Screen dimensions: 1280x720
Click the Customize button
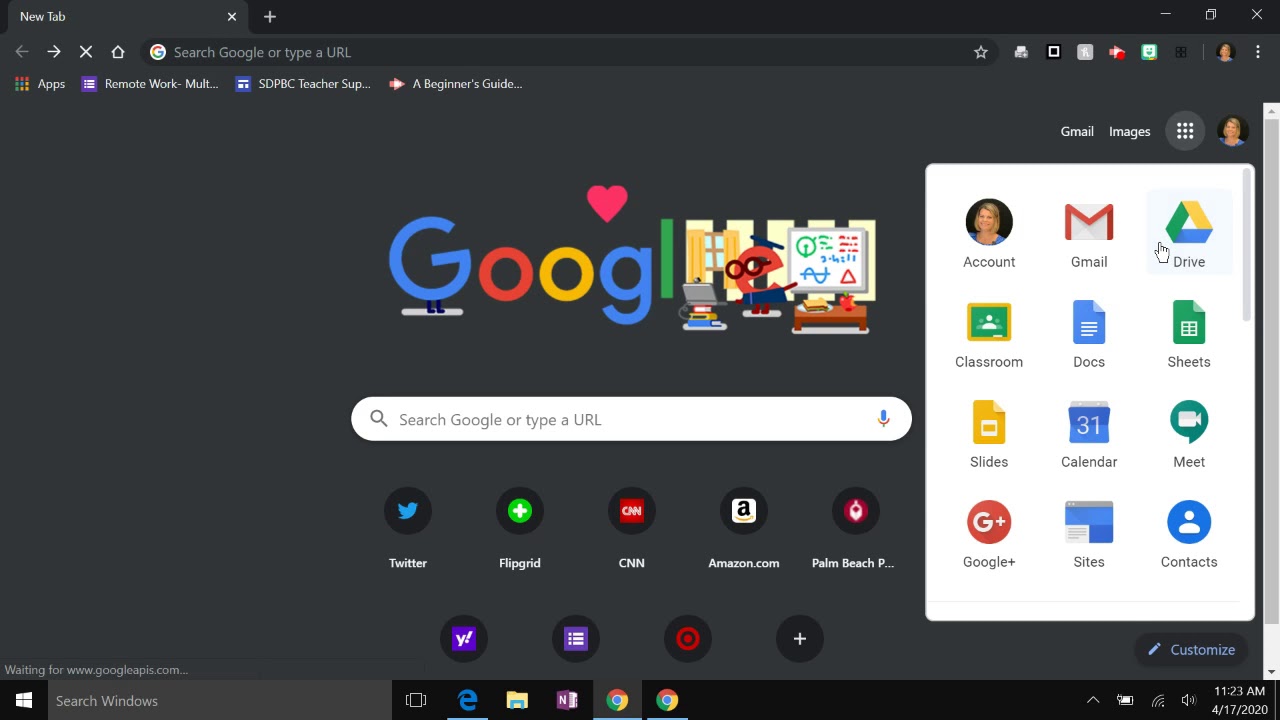(1191, 650)
